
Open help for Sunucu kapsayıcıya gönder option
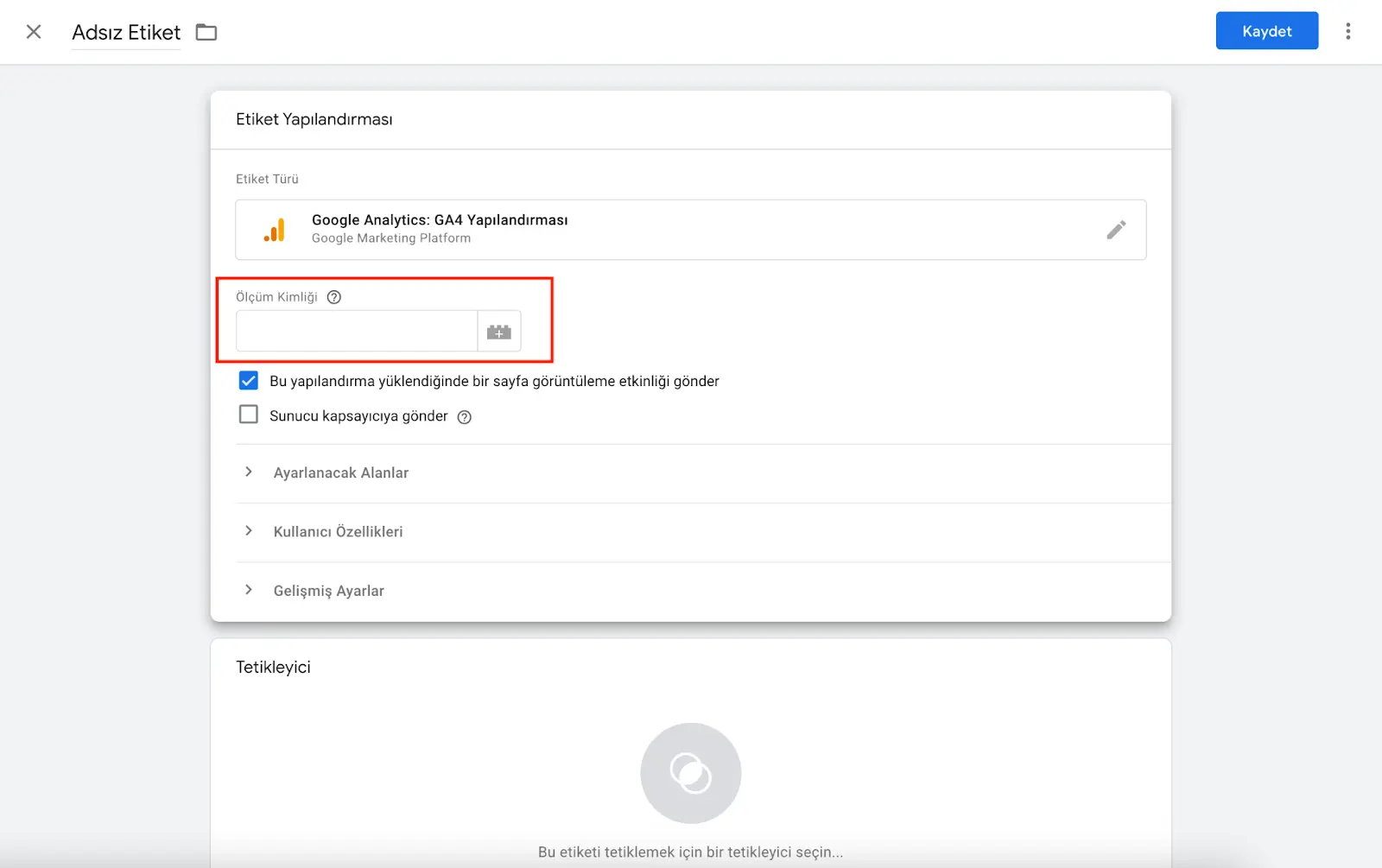click(464, 416)
